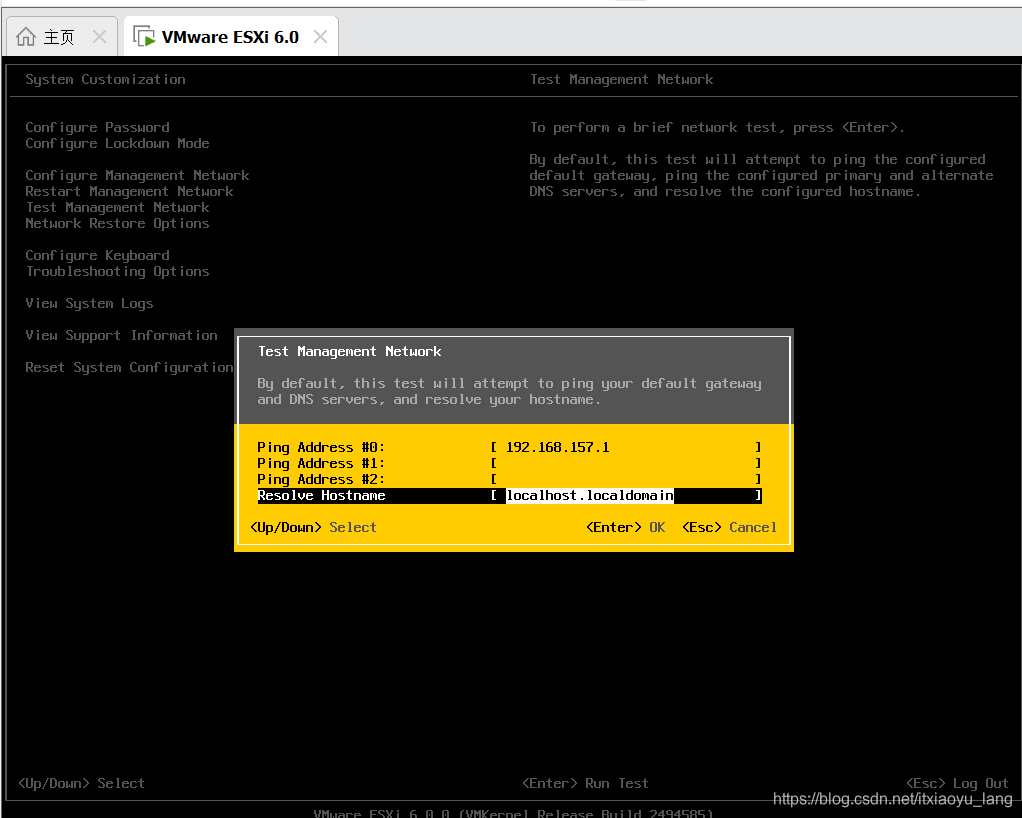Click the empty Ping Address #1 field

626,463
